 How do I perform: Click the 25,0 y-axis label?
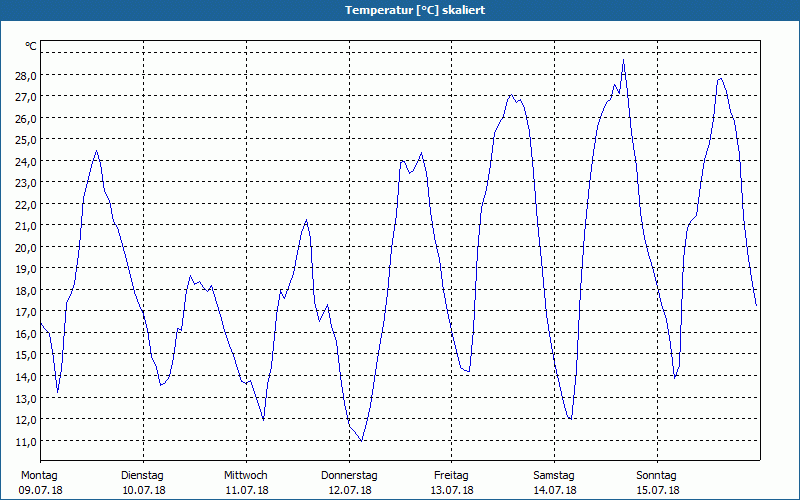tap(26, 140)
